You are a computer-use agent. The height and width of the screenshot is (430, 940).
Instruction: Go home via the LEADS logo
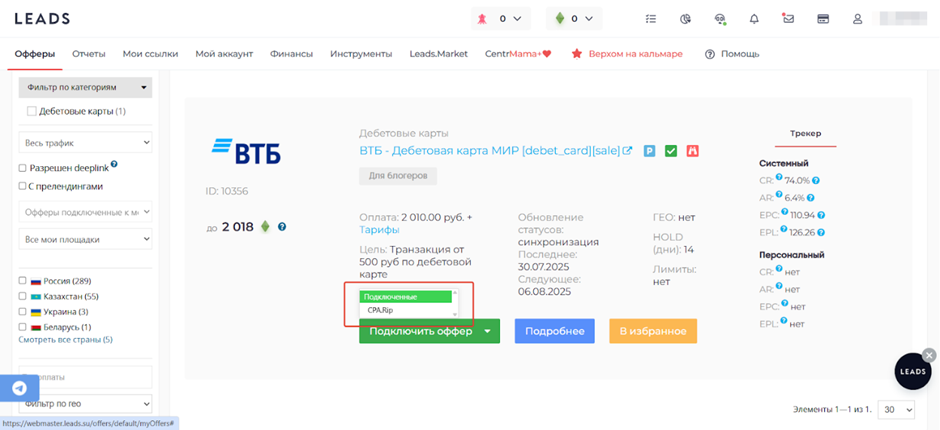coord(42,19)
